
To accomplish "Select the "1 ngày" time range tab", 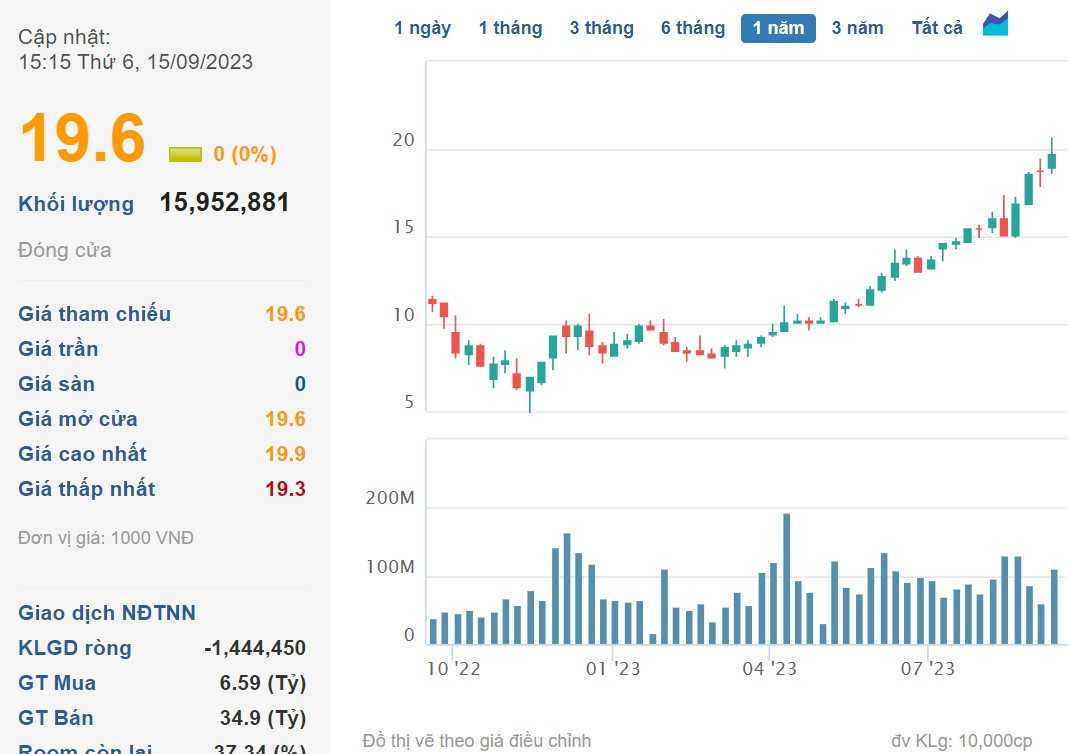I will pyautogui.click(x=422, y=28).
